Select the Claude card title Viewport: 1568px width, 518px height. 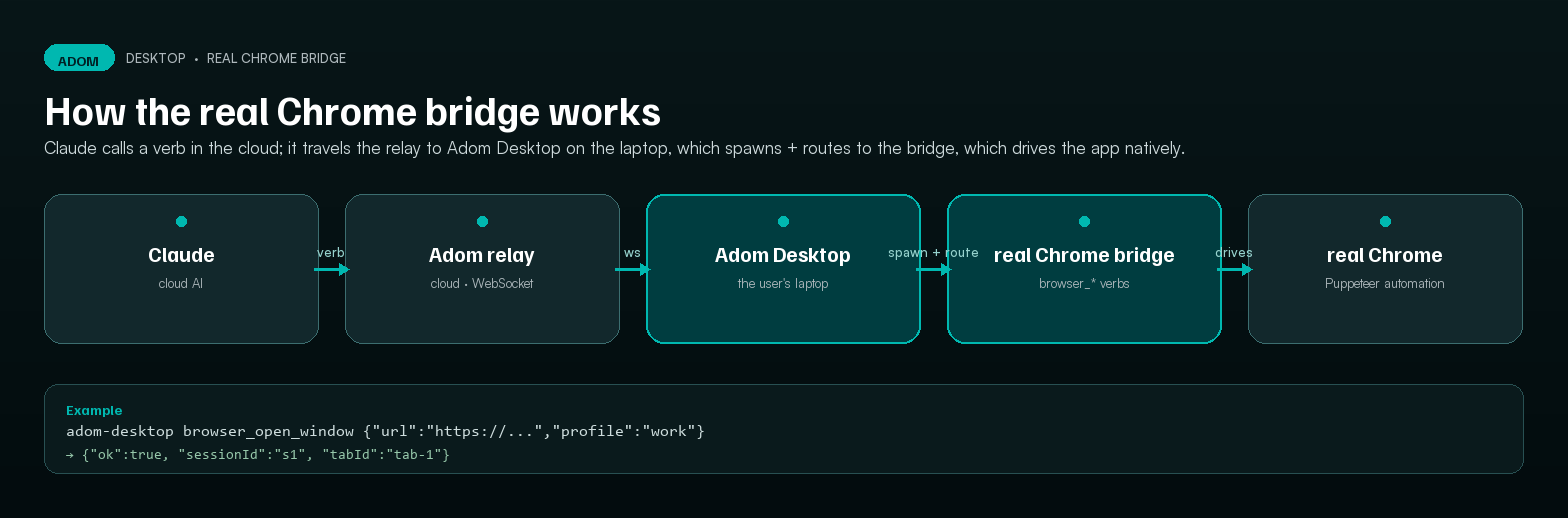[x=181, y=256]
